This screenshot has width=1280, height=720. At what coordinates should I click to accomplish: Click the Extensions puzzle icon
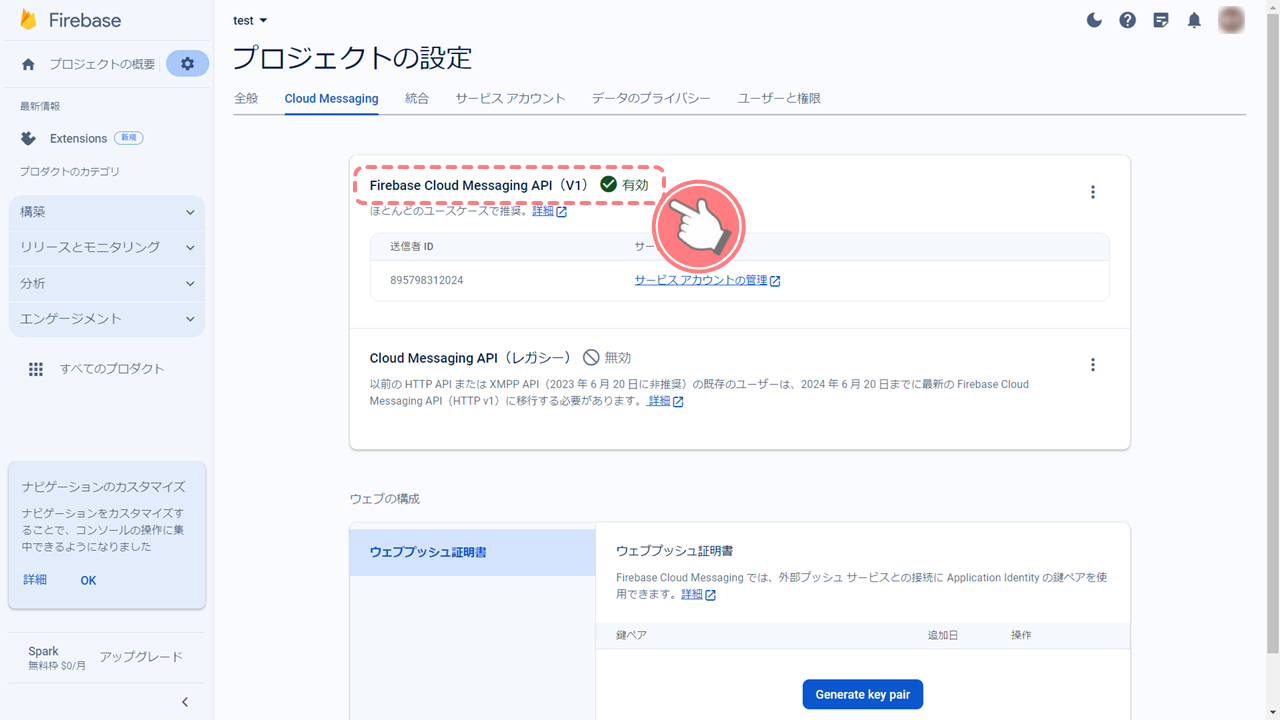pyautogui.click(x=28, y=138)
